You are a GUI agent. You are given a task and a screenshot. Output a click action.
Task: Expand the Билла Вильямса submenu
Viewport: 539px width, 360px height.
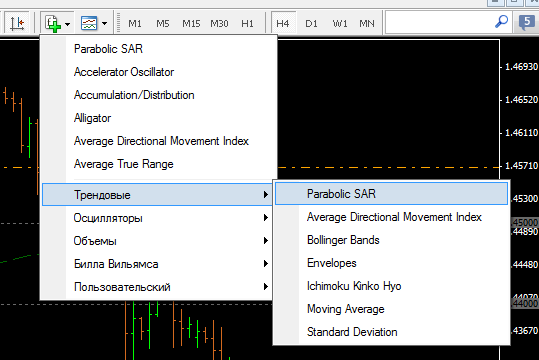click(x=157, y=264)
